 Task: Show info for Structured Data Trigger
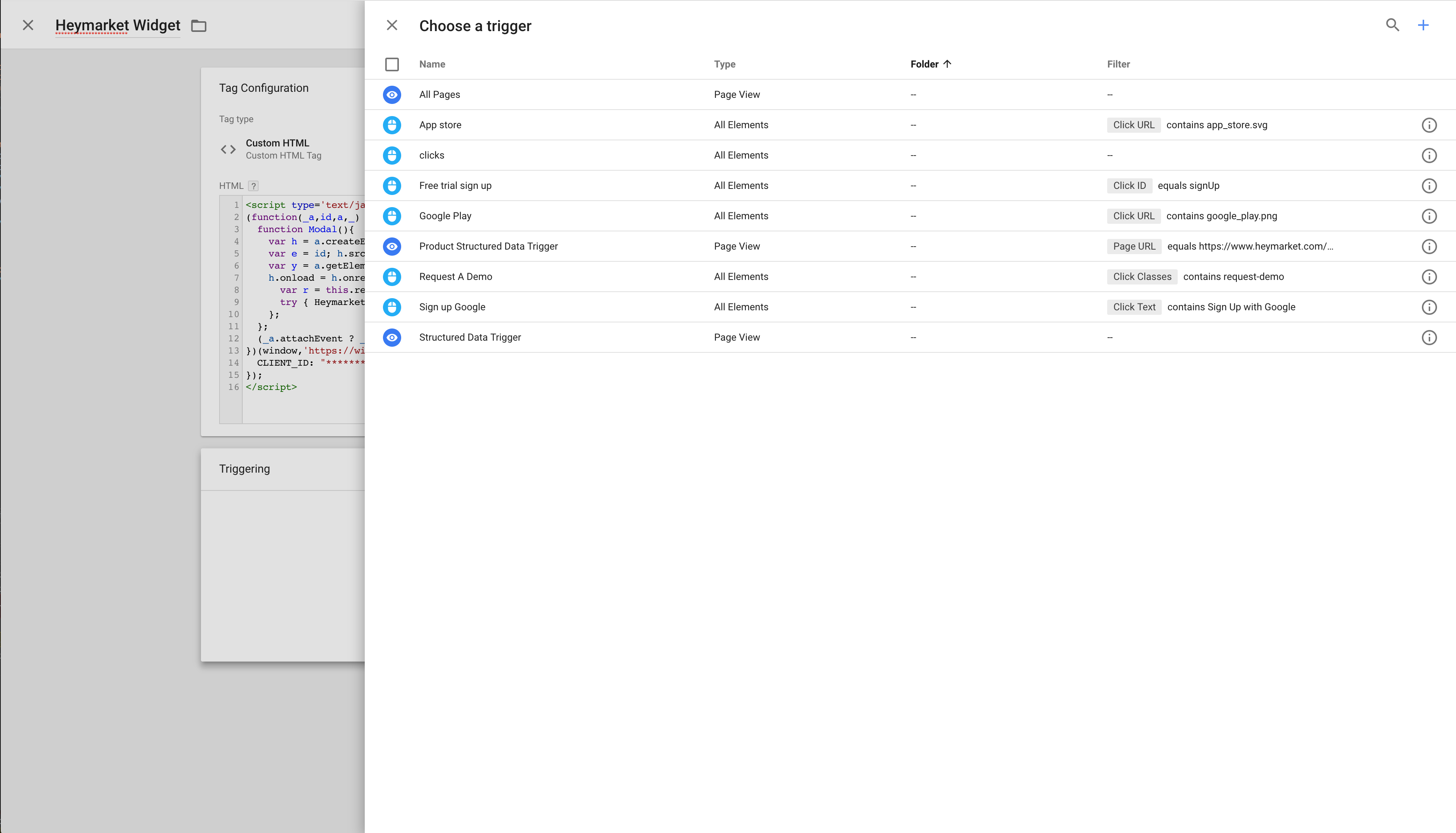pyautogui.click(x=1429, y=337)
